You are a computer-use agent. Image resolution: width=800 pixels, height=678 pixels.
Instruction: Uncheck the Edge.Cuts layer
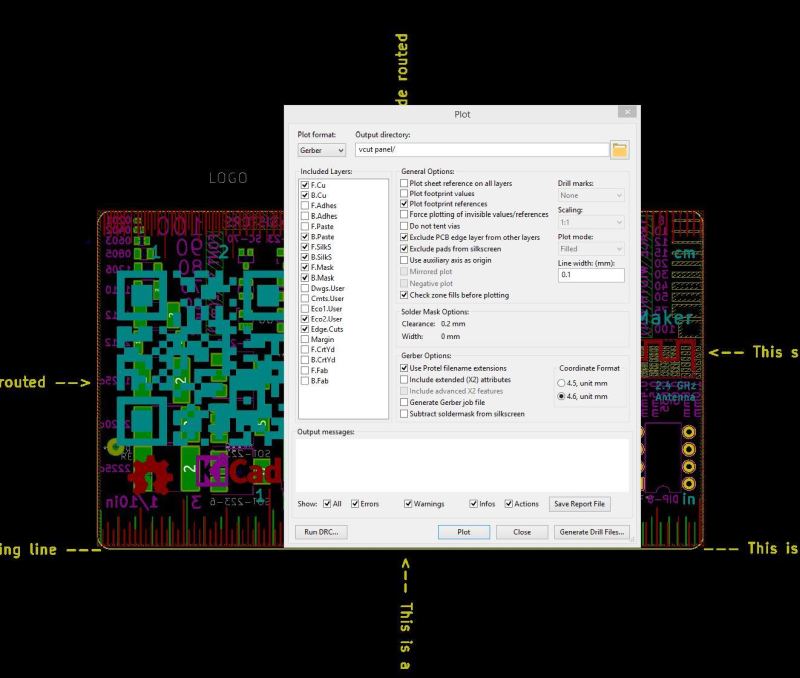pos(305,329)
